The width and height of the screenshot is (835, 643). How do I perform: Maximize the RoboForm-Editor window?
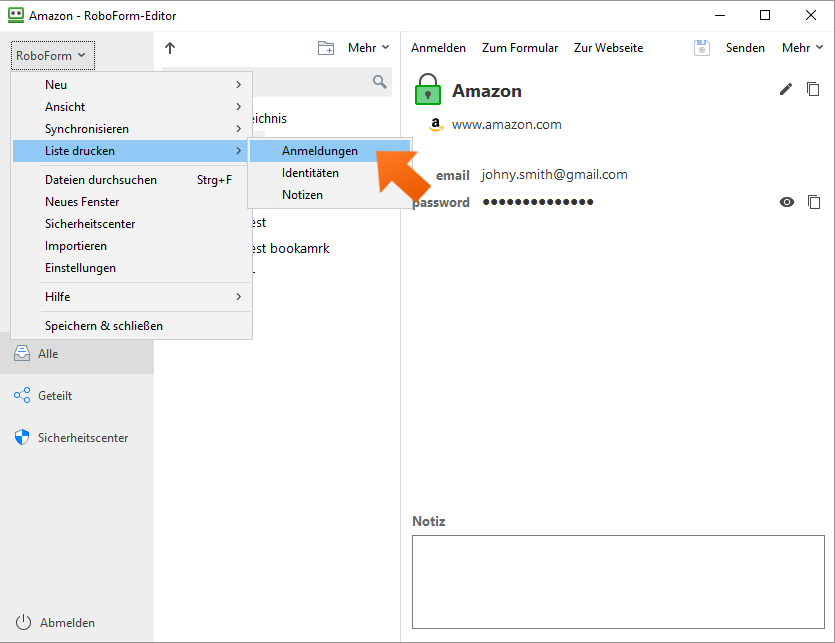(x=765, y=15)
